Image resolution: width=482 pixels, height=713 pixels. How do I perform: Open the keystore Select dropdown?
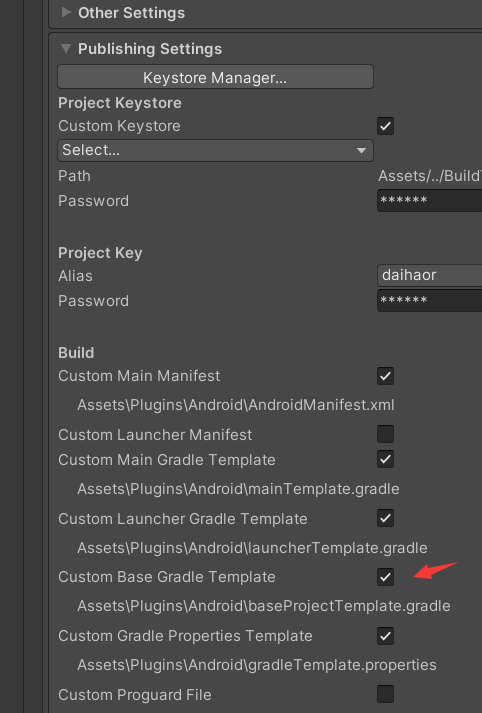[215, 151]
